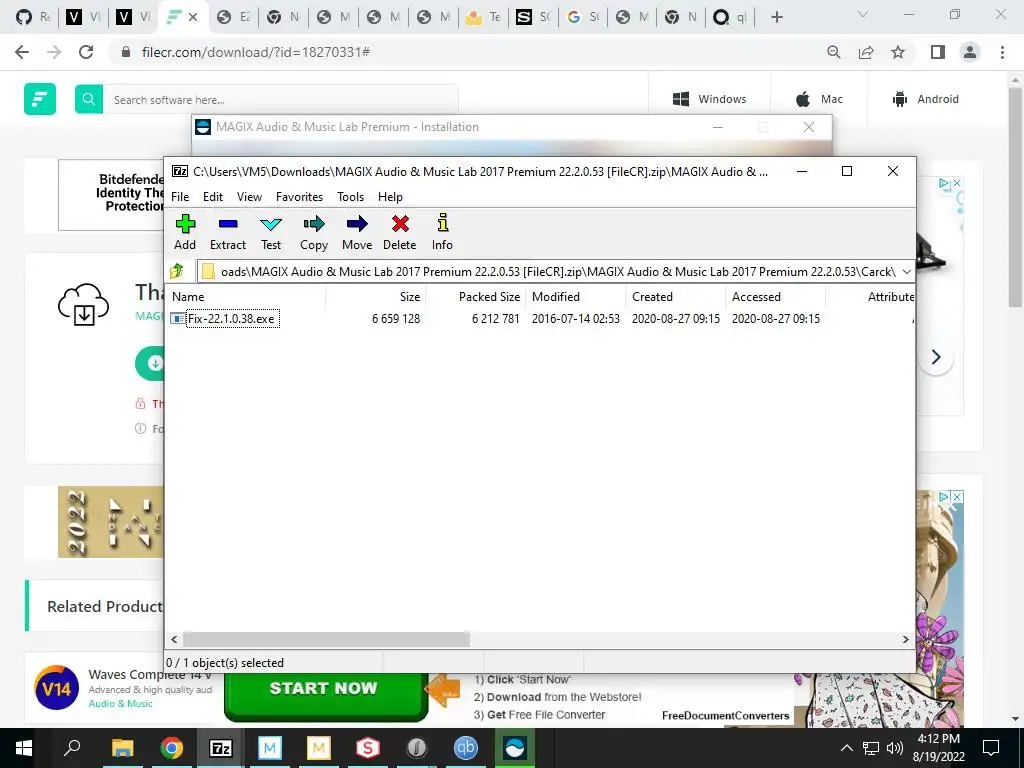Select the Fix-22.1.0.38.exe file
Screen dimensions: 1024x768
click(231, 319)
